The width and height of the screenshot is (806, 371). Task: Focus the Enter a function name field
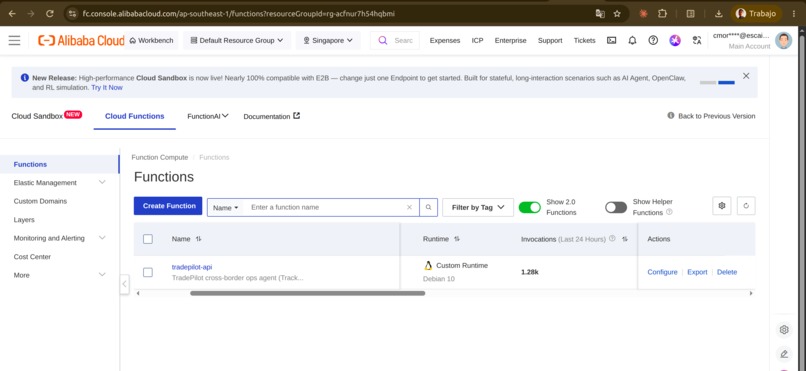(326, 208)
